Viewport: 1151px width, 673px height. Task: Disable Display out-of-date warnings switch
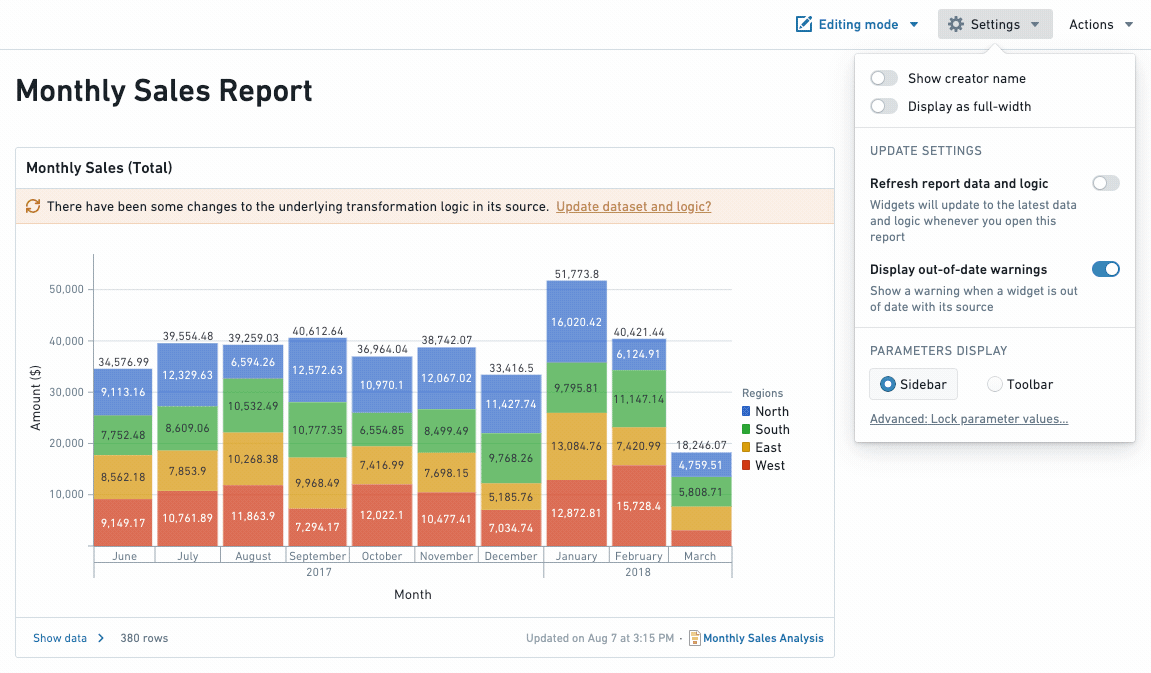[x=1105, y=269]
